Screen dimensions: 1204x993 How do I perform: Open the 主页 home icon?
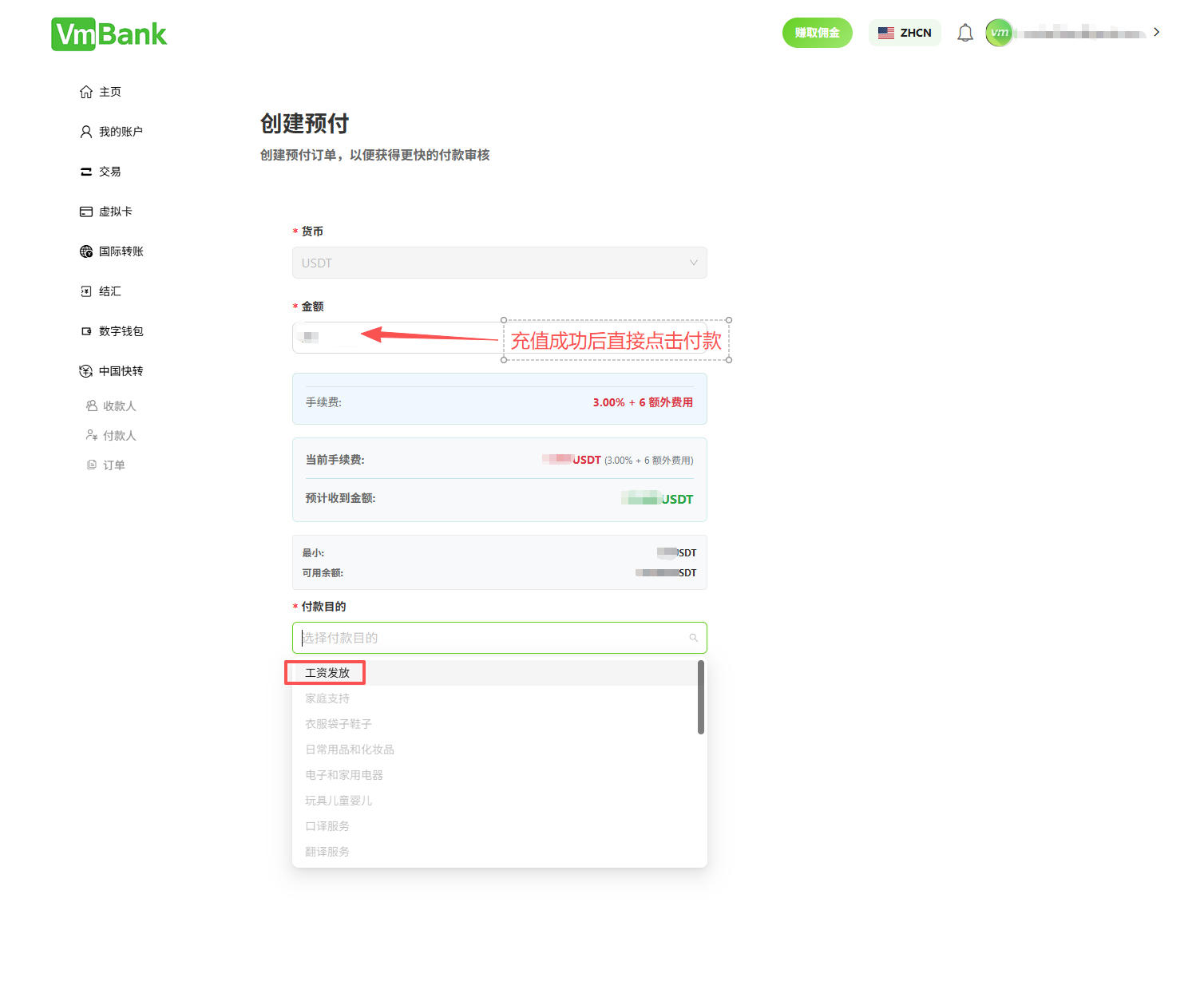[86, 91]
